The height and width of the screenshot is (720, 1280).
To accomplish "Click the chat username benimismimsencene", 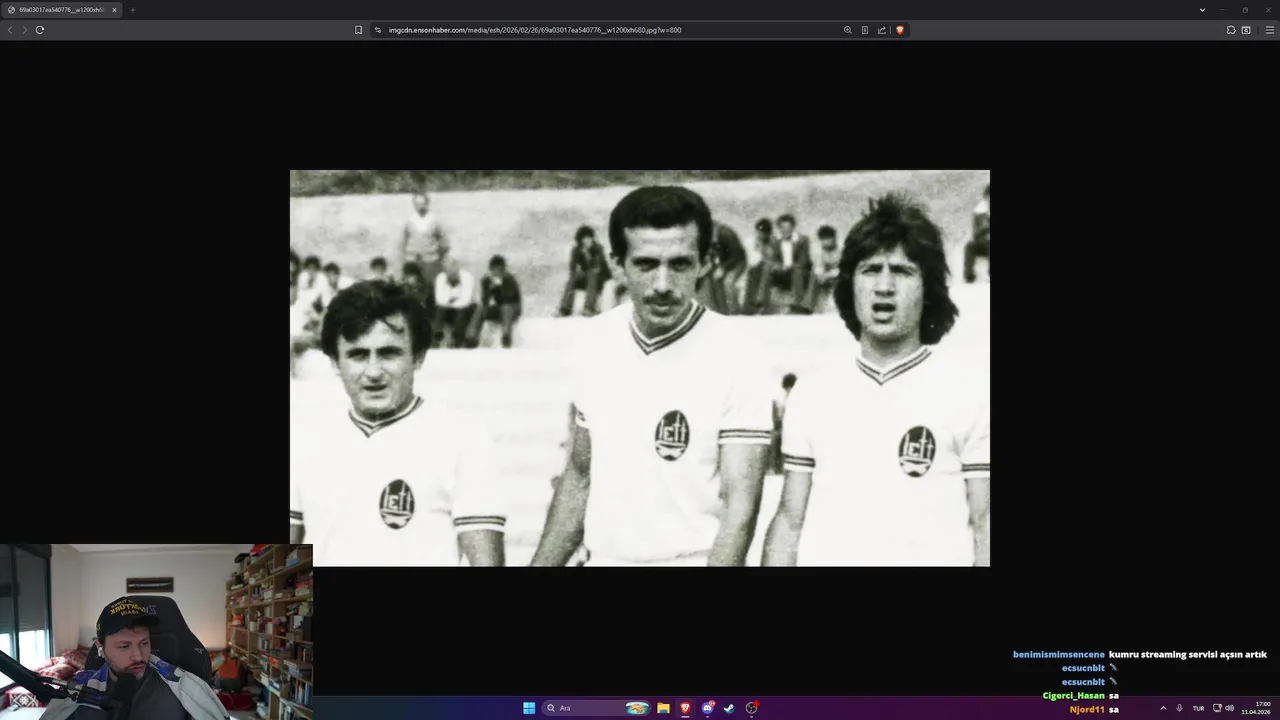I will [x=1058, y=655].
